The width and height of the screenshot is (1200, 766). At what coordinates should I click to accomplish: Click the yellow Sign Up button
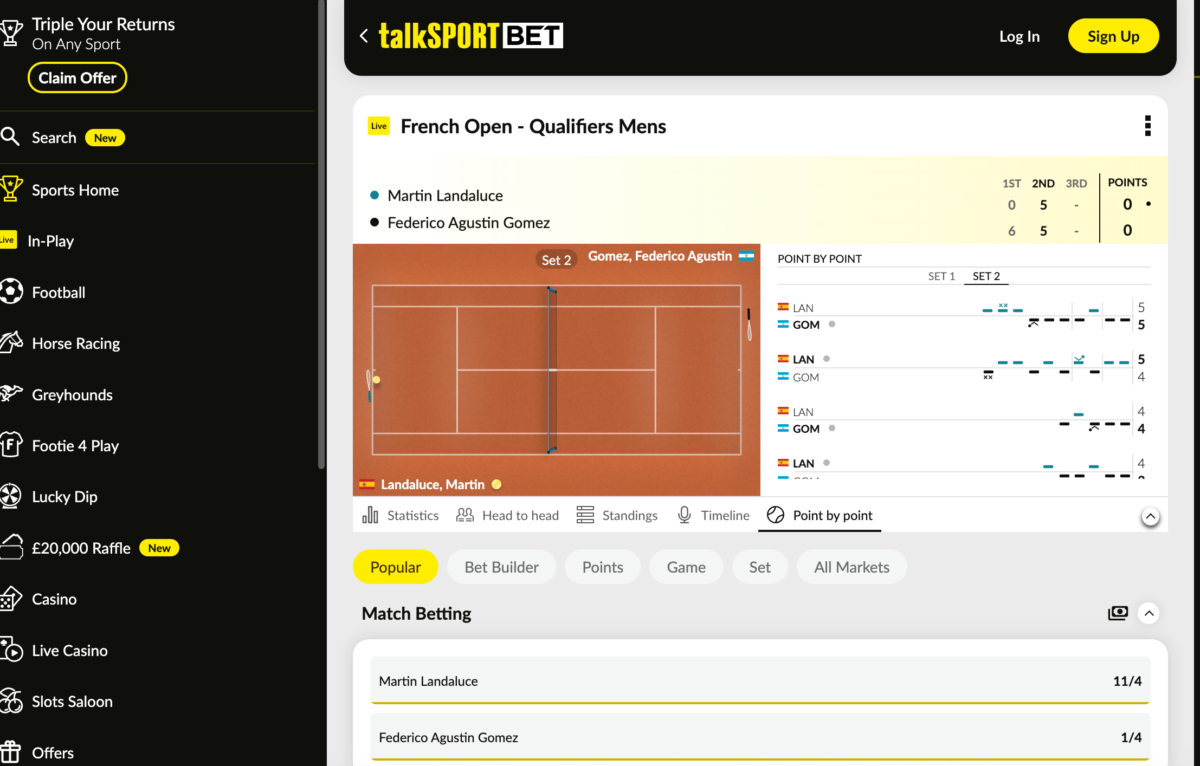tap(1113, 36)
